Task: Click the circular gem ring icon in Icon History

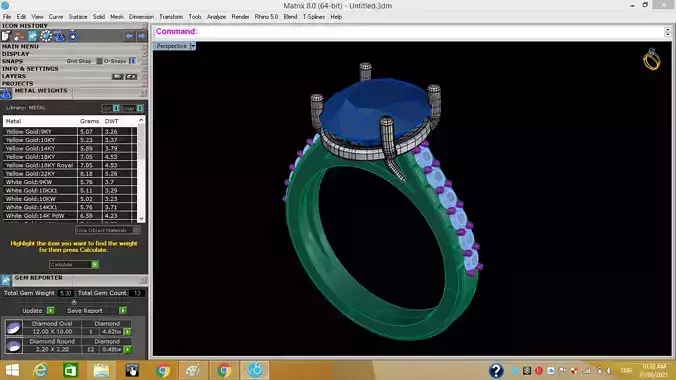Action: [46, 36]
